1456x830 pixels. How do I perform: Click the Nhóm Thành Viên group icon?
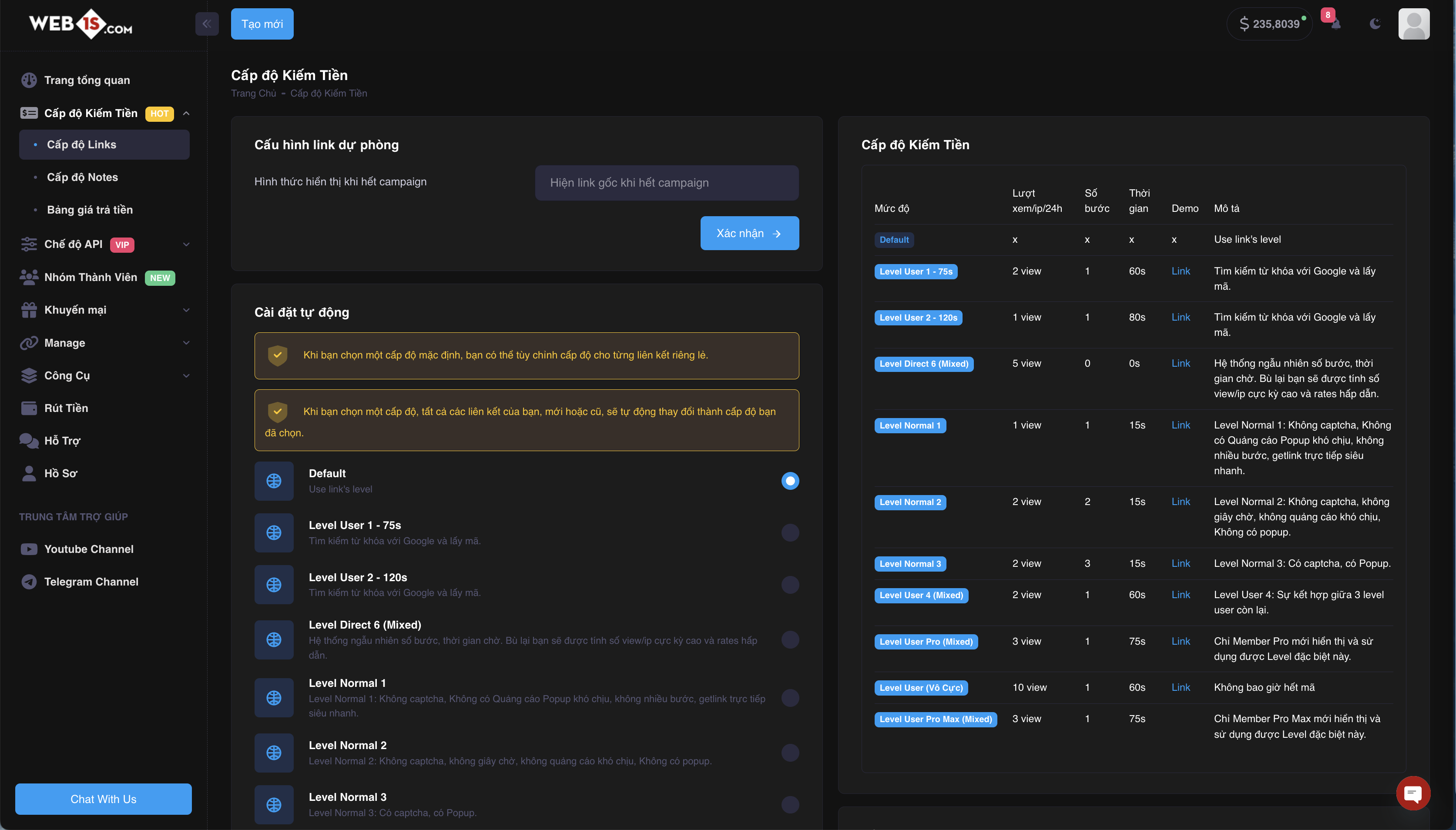click(x=29, y=277)
